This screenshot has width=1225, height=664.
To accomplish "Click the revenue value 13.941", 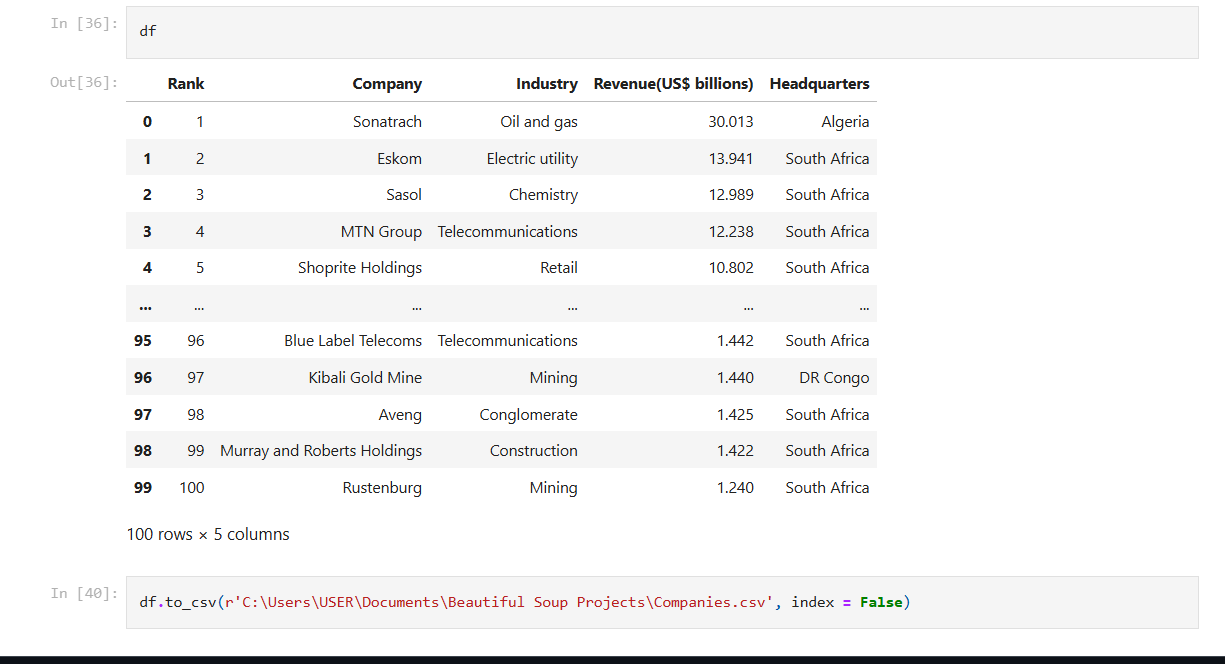I will (x=731, y=158).
